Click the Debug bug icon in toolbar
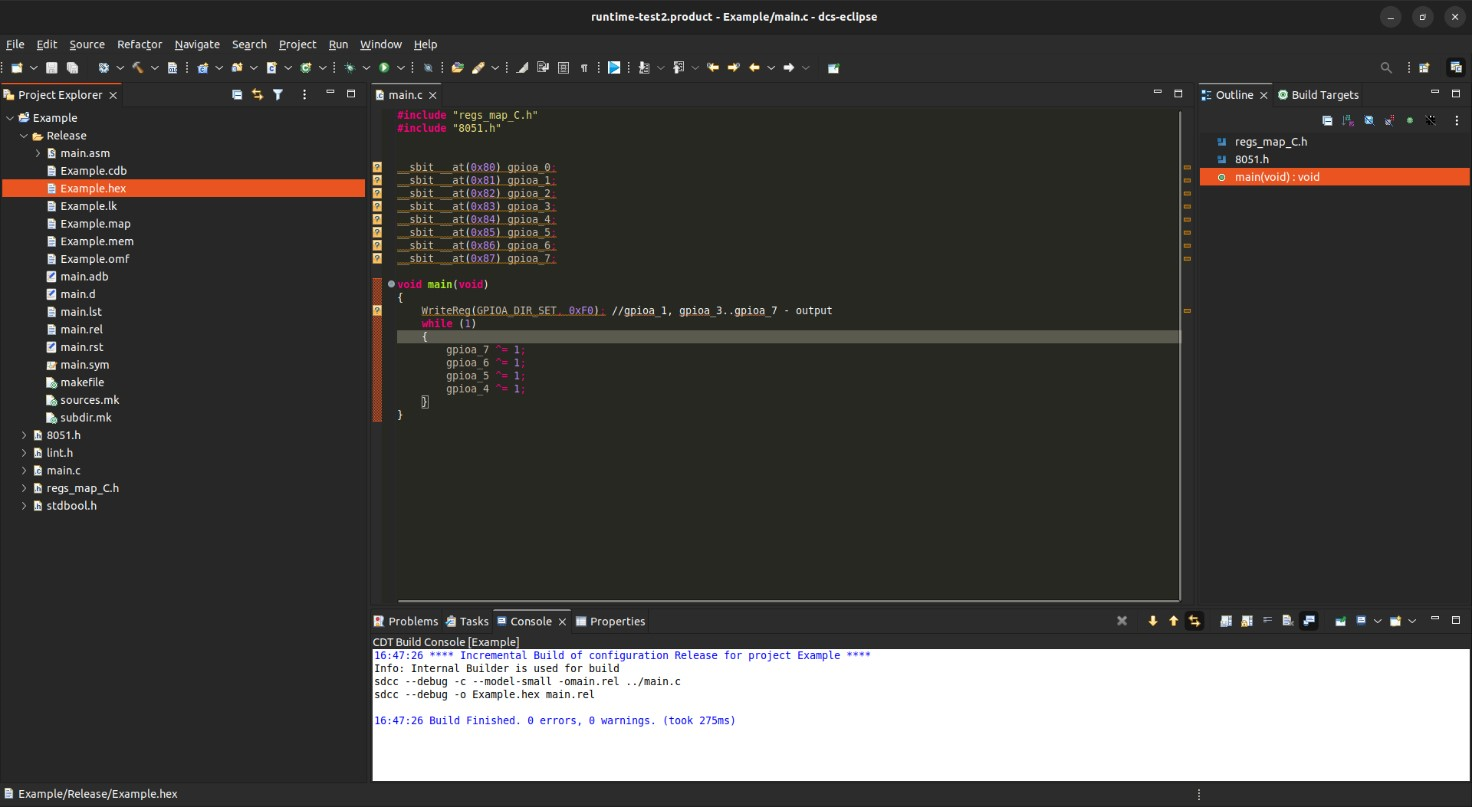 [x=350, y=68]
